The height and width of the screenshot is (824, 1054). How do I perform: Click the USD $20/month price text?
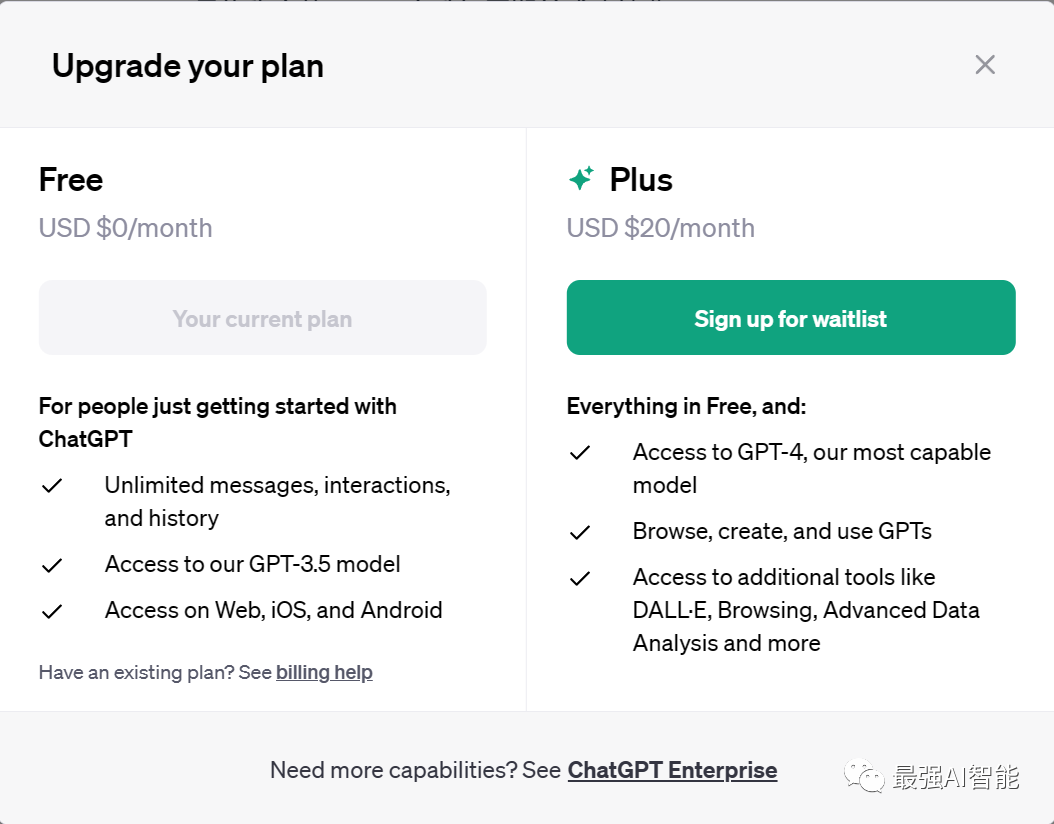660,228
